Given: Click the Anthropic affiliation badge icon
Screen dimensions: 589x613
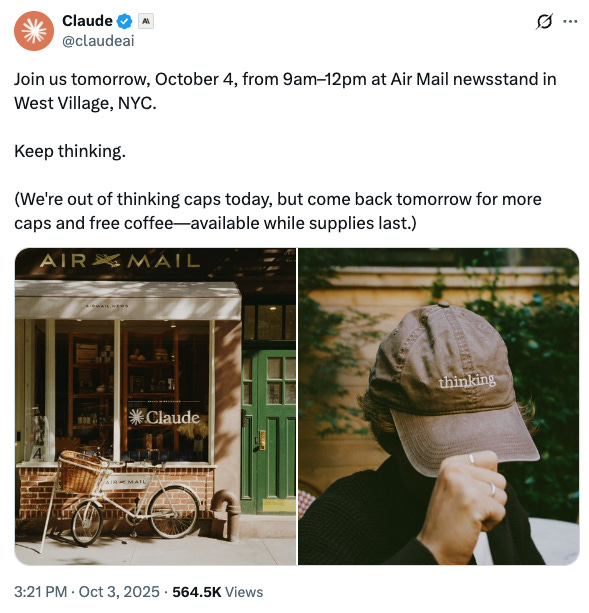Looking at the screenshot, I should 146,21.
